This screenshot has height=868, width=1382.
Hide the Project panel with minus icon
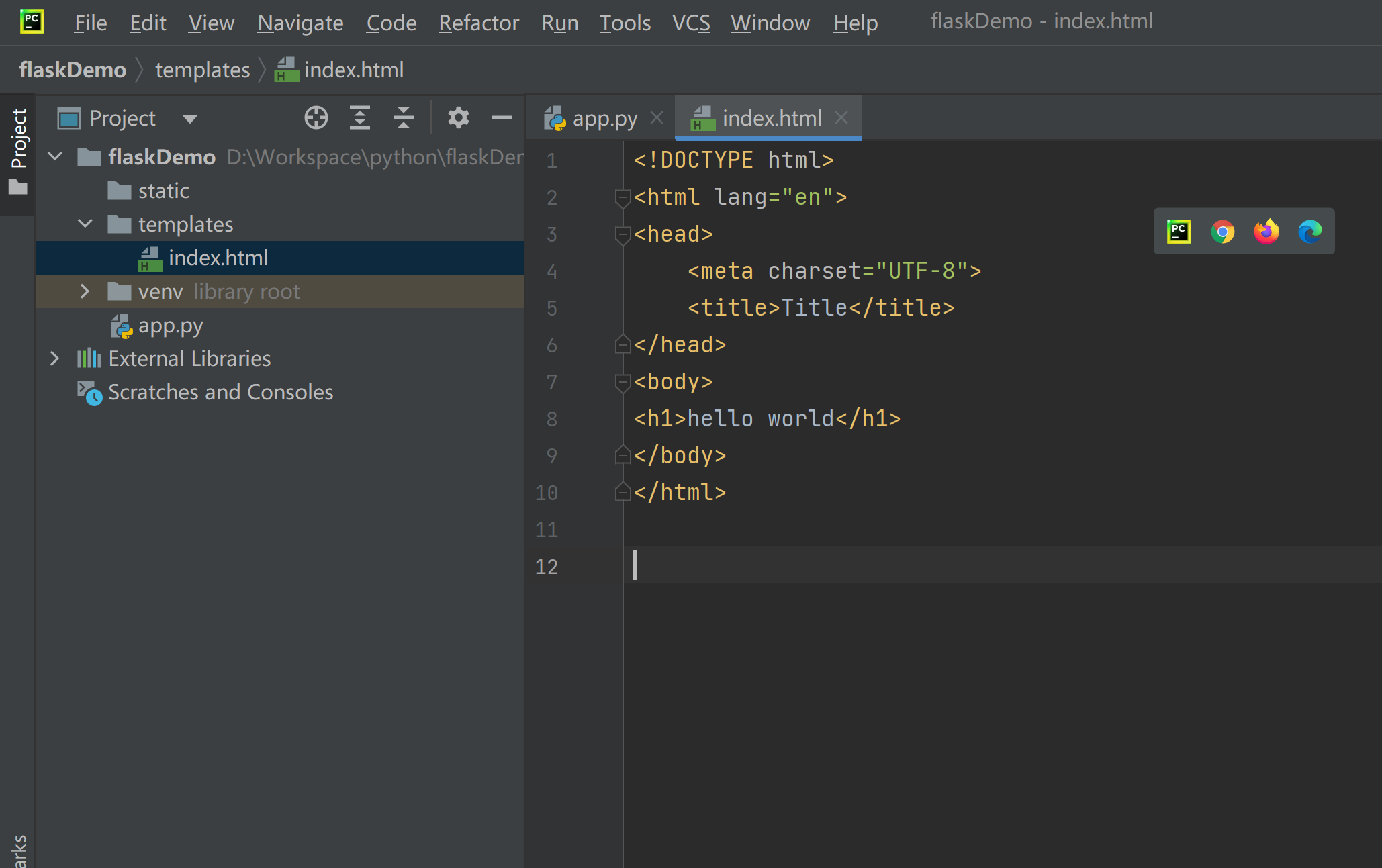[x=502, y=118]
